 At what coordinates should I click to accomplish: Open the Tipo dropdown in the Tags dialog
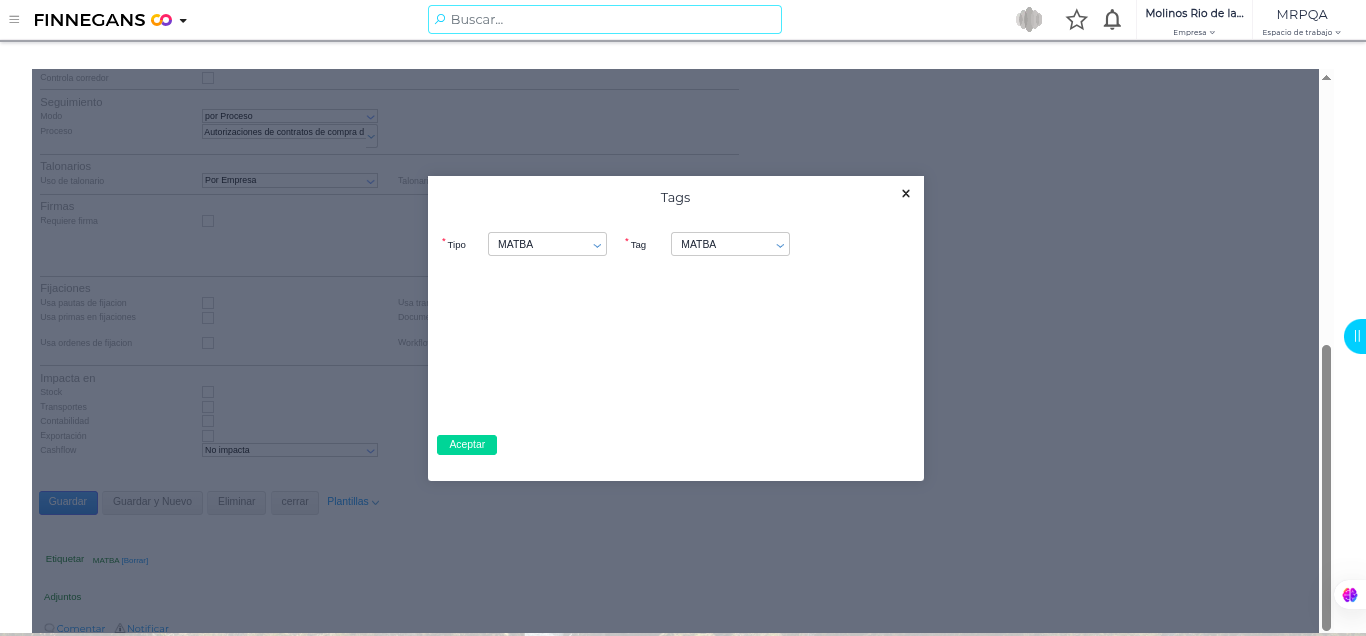tap(547, 244)
